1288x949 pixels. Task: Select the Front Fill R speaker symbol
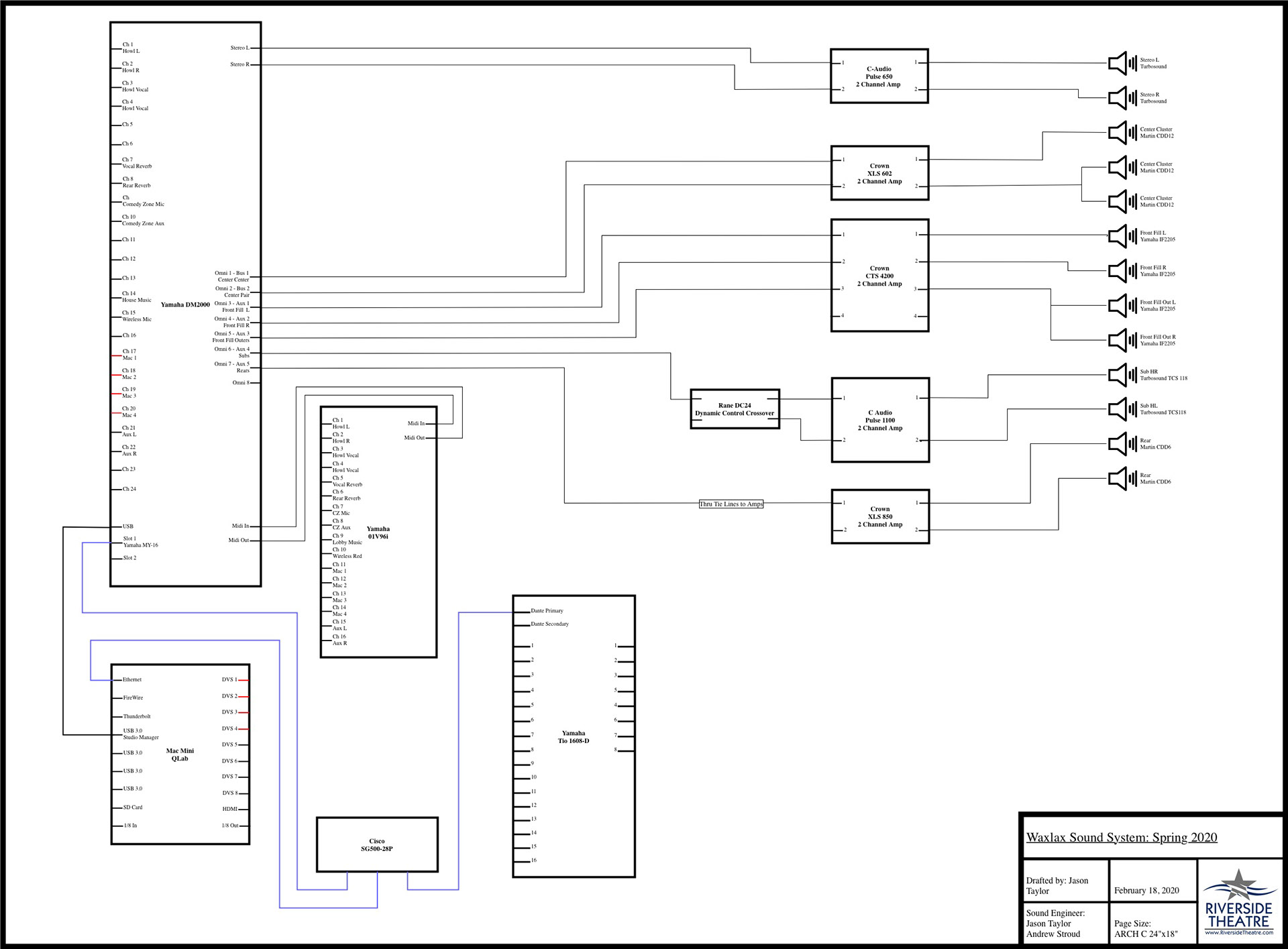(x=1122, y=271)
